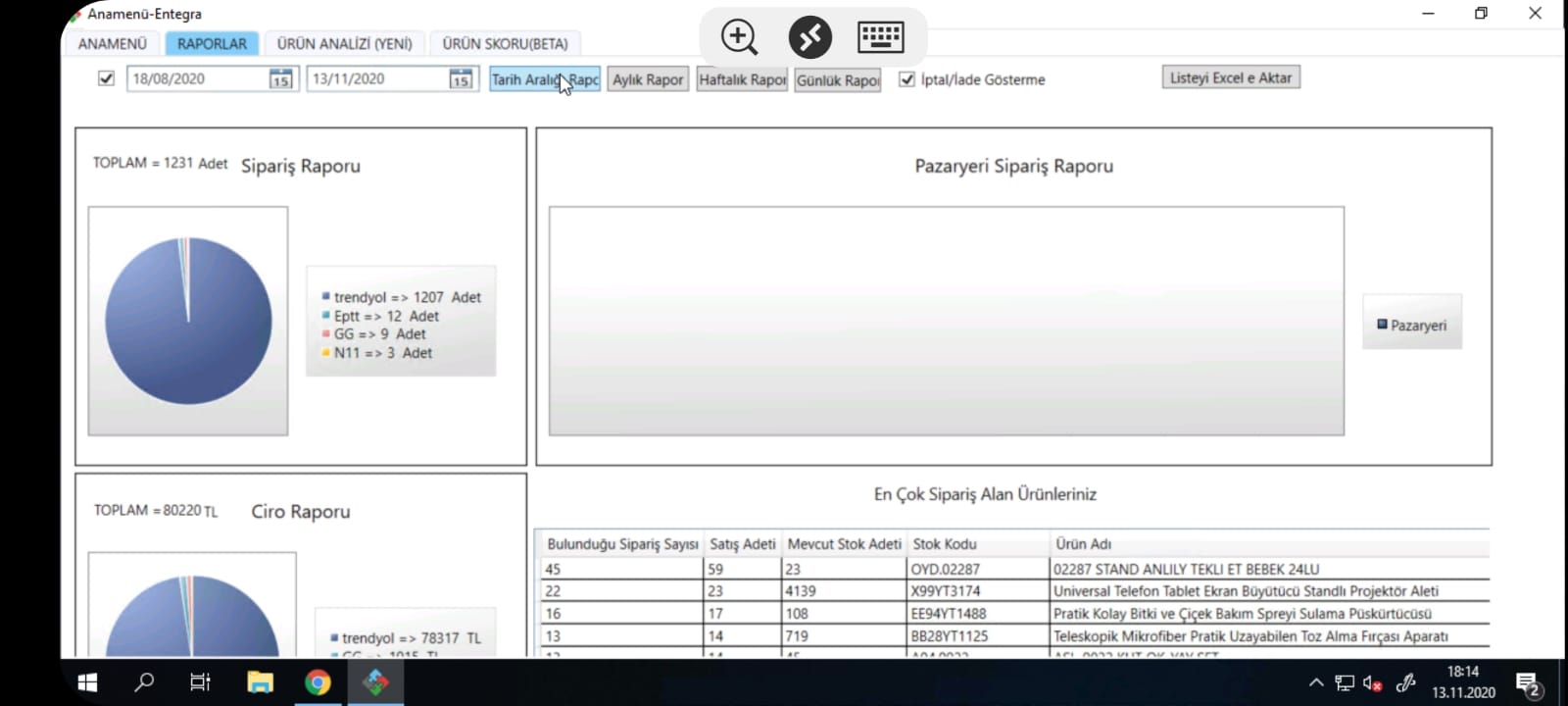Screen dimensions: 1568x706
Task: Open the notification center icon
Action: (x=1529, y=683)
